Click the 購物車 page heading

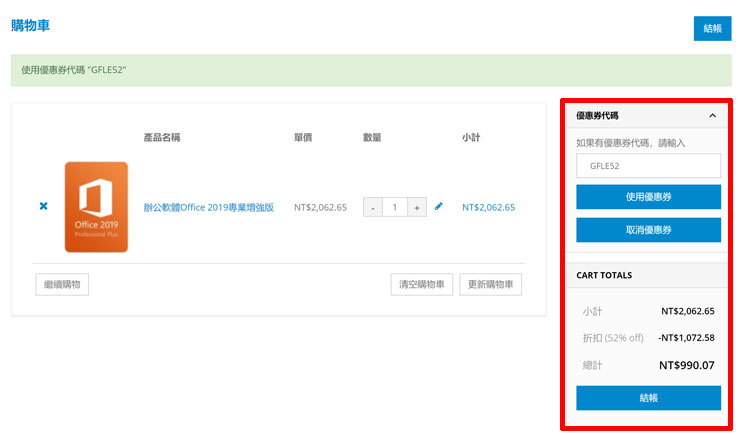[x=31, y=25]
